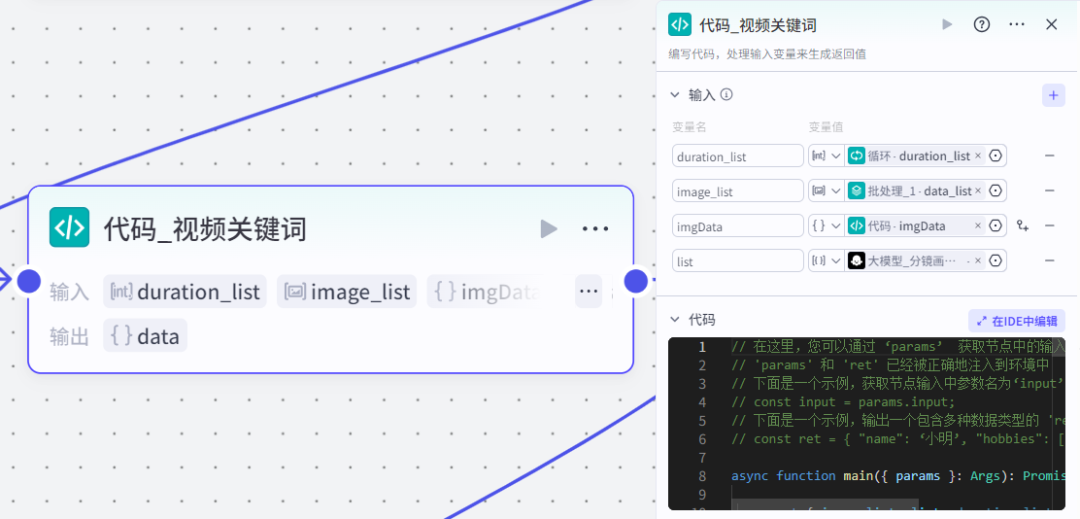Click the description text 编写代码，处理输入变量来生成返回值
Screen dimensions: 1080x519
[x=767, y=54]
